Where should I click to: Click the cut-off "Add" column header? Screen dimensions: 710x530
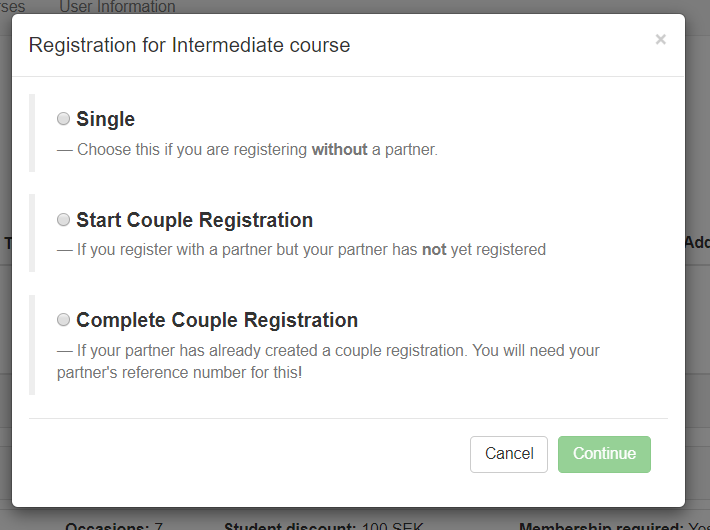pos(696,242)
